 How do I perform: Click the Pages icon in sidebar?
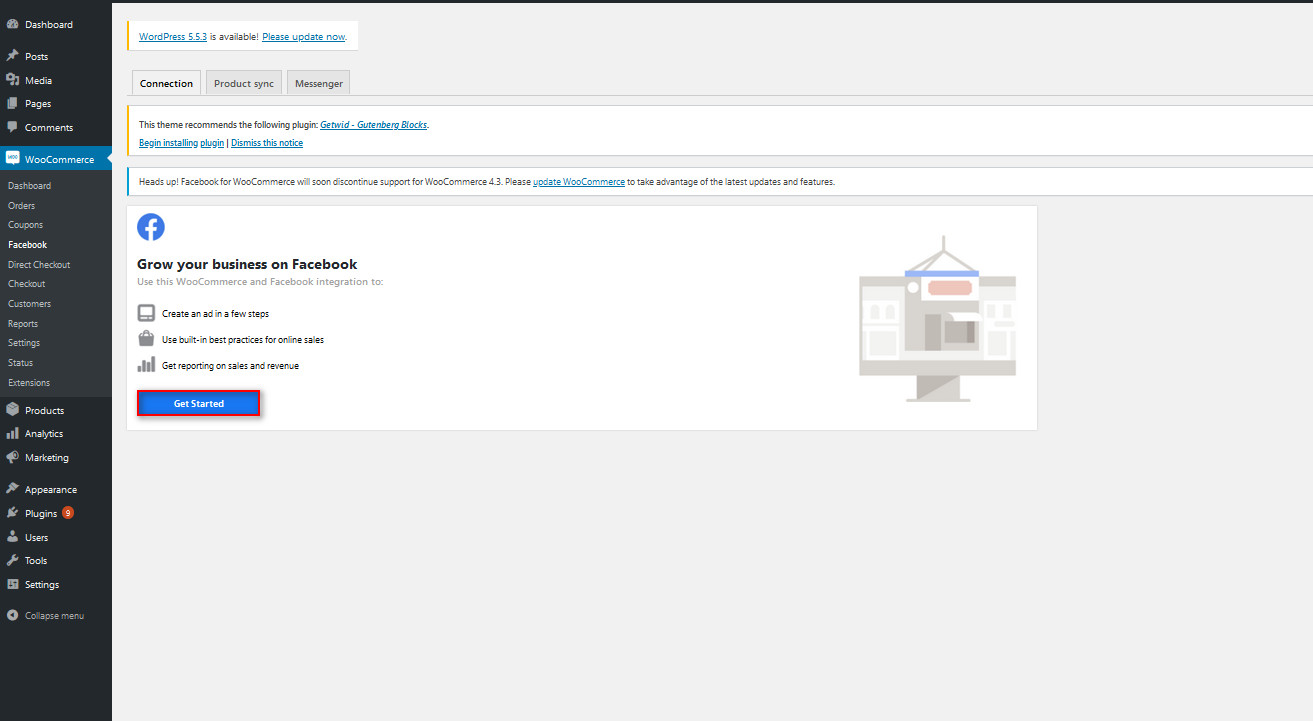tap(12, 103)
